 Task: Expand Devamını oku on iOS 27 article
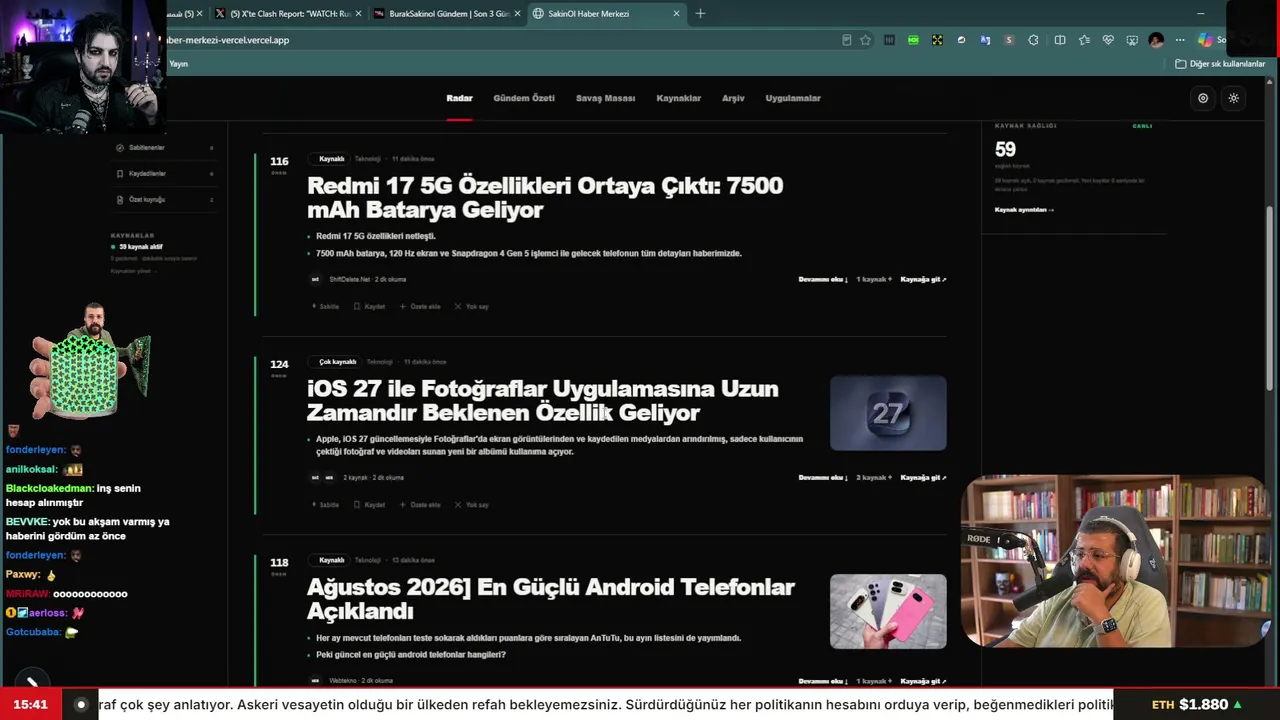(823, 478)
